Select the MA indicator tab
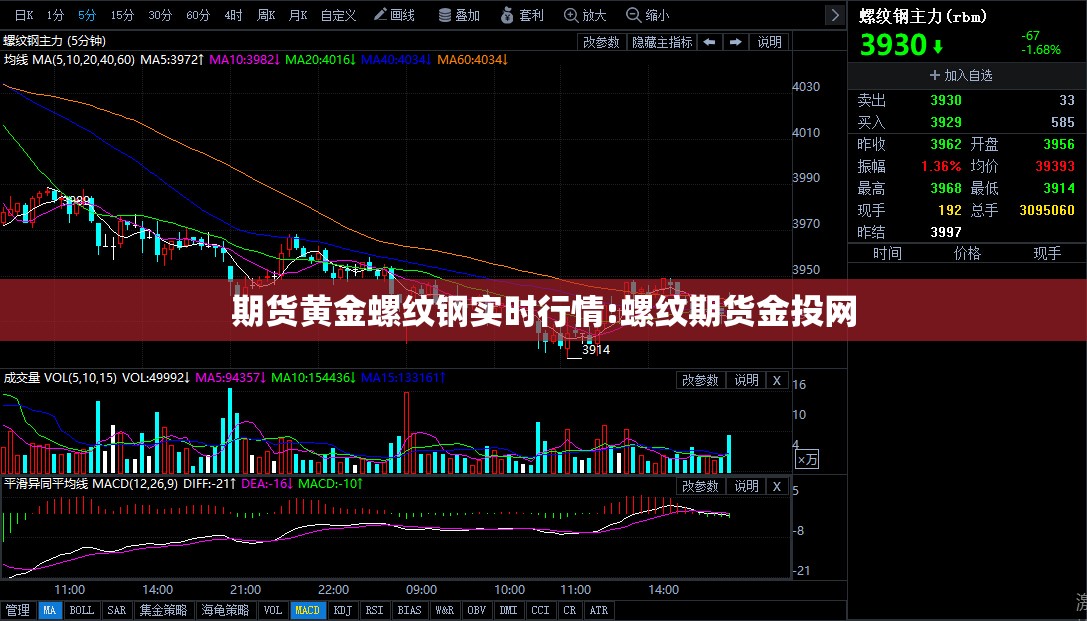1087x621 pixels. [49, 610]
